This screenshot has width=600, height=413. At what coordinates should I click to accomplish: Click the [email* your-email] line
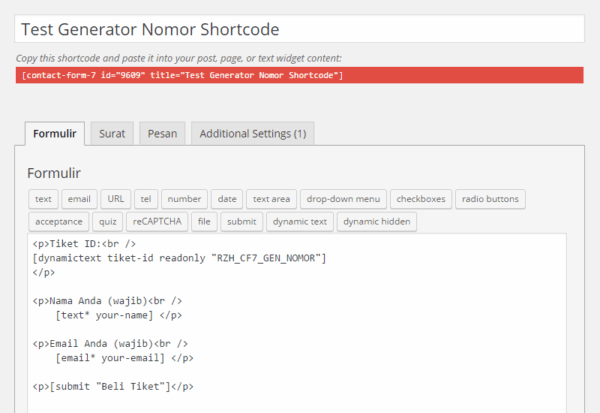pyautogui.click(x=124, y=358)
